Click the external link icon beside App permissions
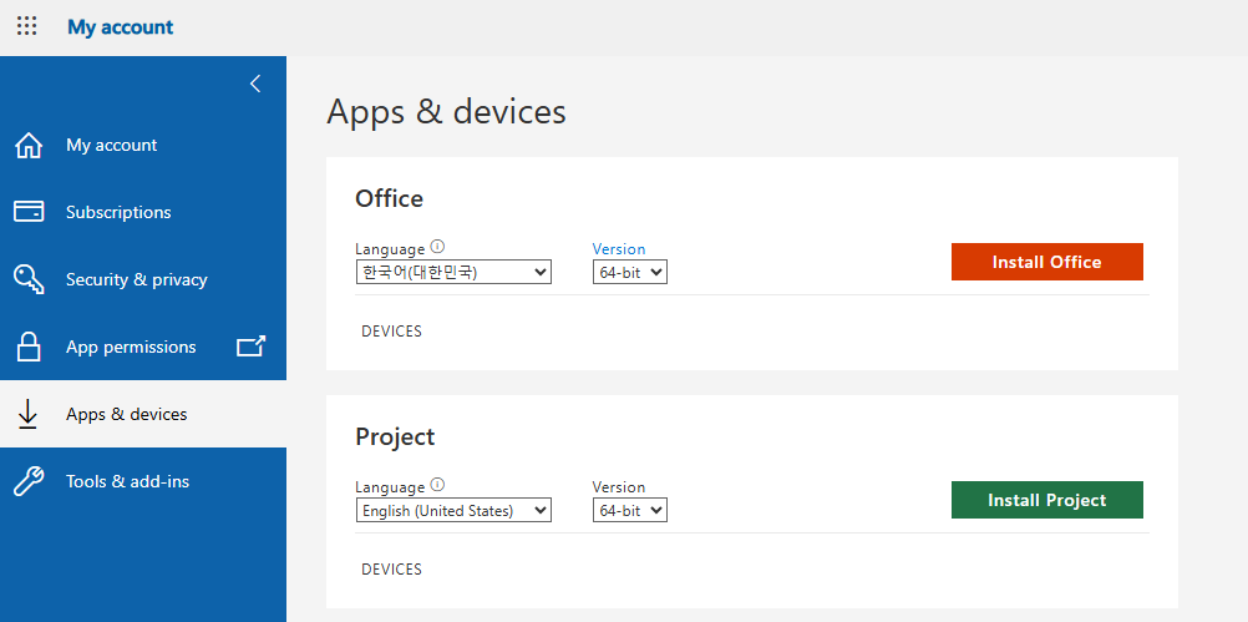This screenshot has height=622, width=1248. tap(251, 346)
